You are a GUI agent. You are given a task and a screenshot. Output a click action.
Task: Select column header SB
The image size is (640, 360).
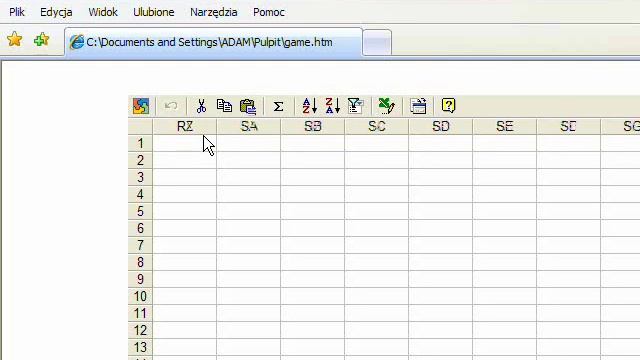tap(313, 127)
